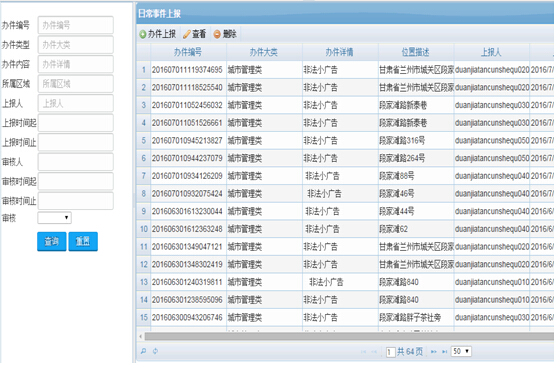Image resolution: width=560 pixels, height=369 pixels.
Task: Select row with ID 201606301238595096
Action: point(345,300)
